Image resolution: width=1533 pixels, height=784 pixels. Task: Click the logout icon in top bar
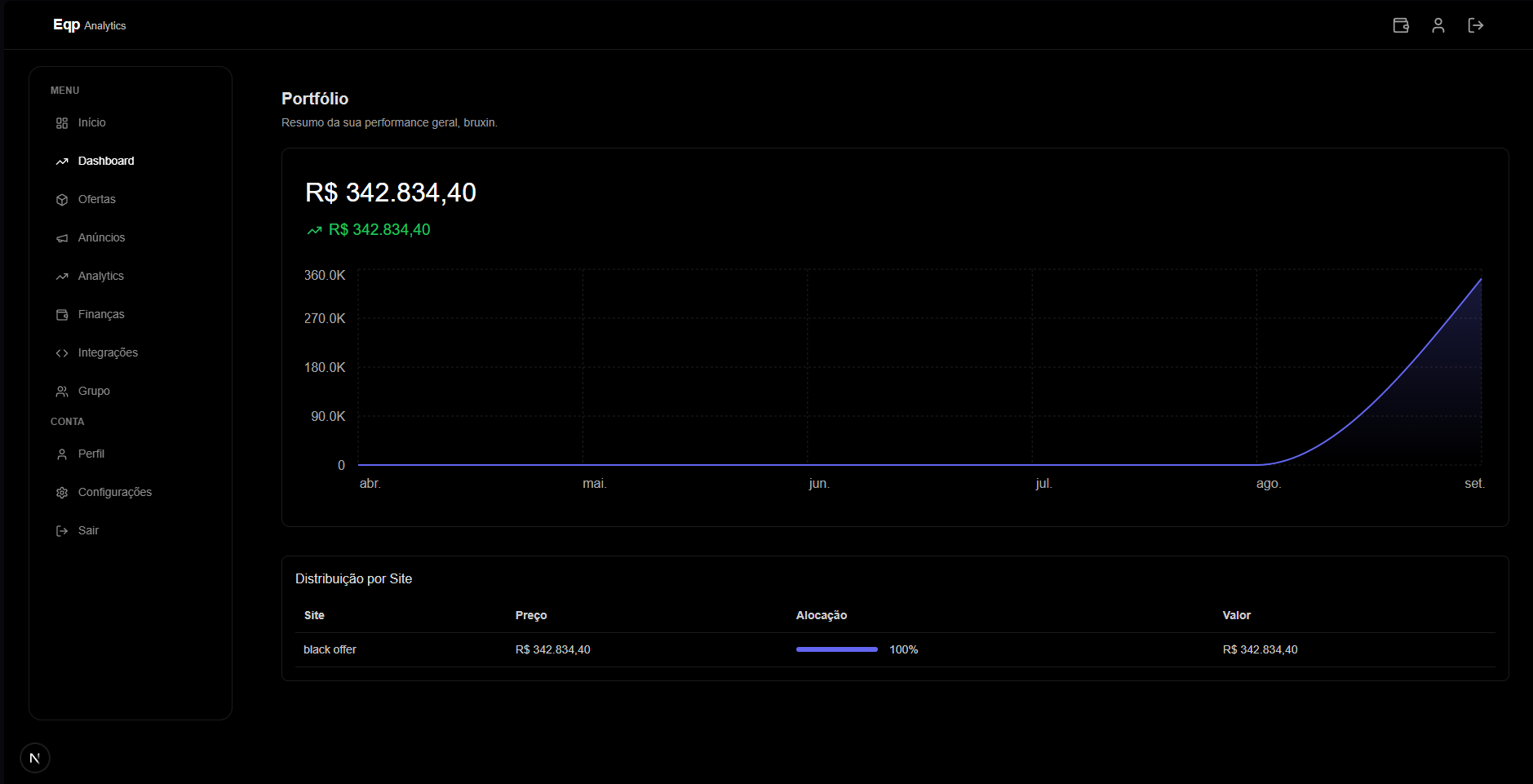[1476, 25]
